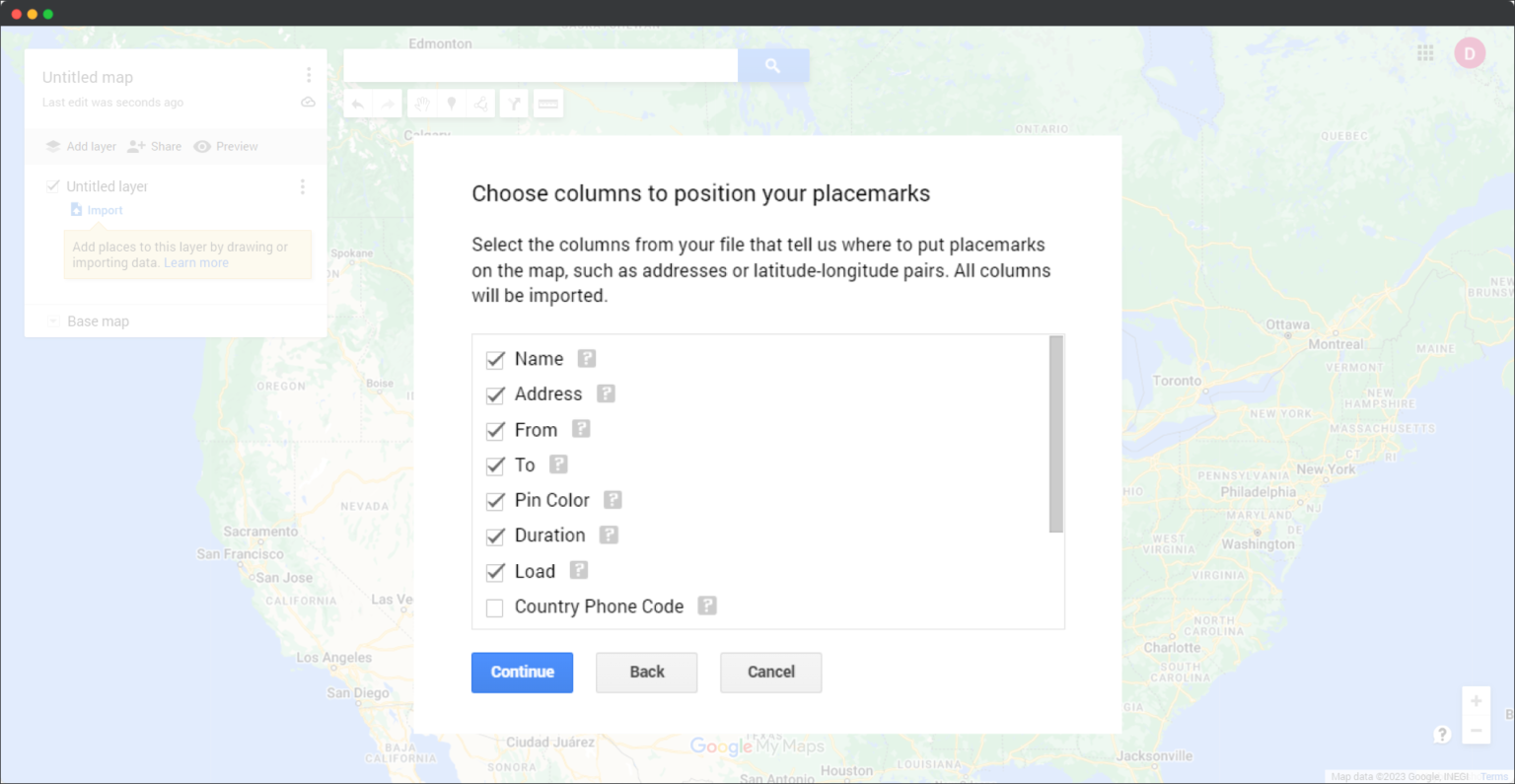1515x784 pixels.
Task: Click the Redo icon
Action: (388, 103)
